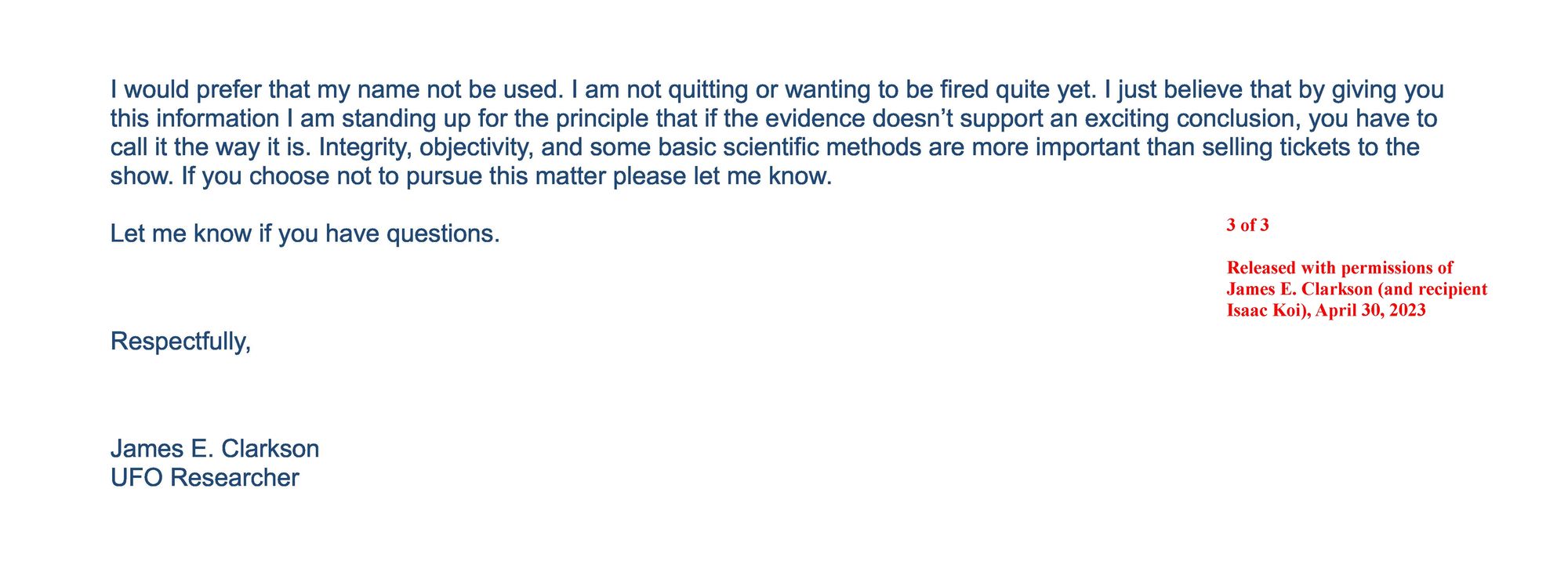The image size is (1568, 586).
Task: Click the 'UFO Researcher' title line
Action: (x=205, y=478)
